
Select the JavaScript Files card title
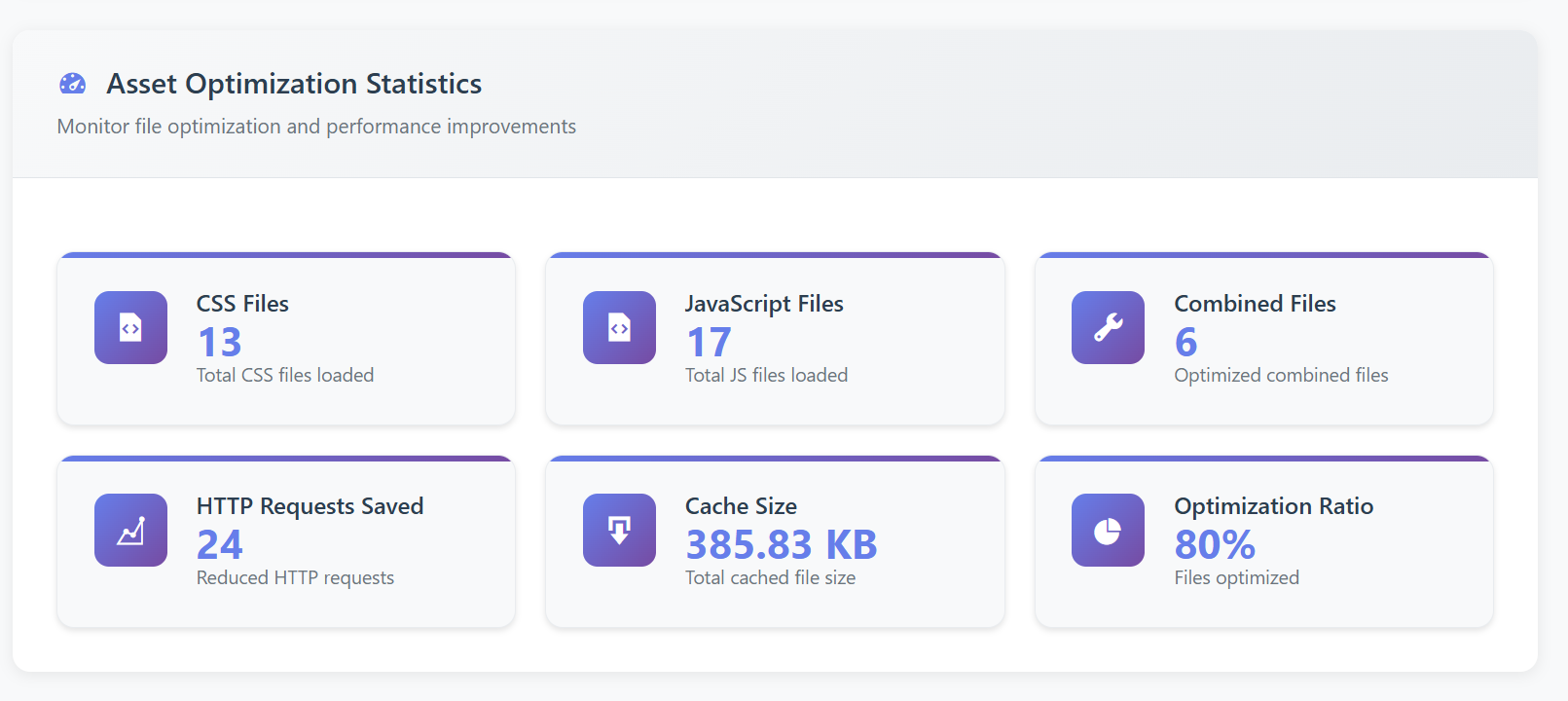coord(764,304)
